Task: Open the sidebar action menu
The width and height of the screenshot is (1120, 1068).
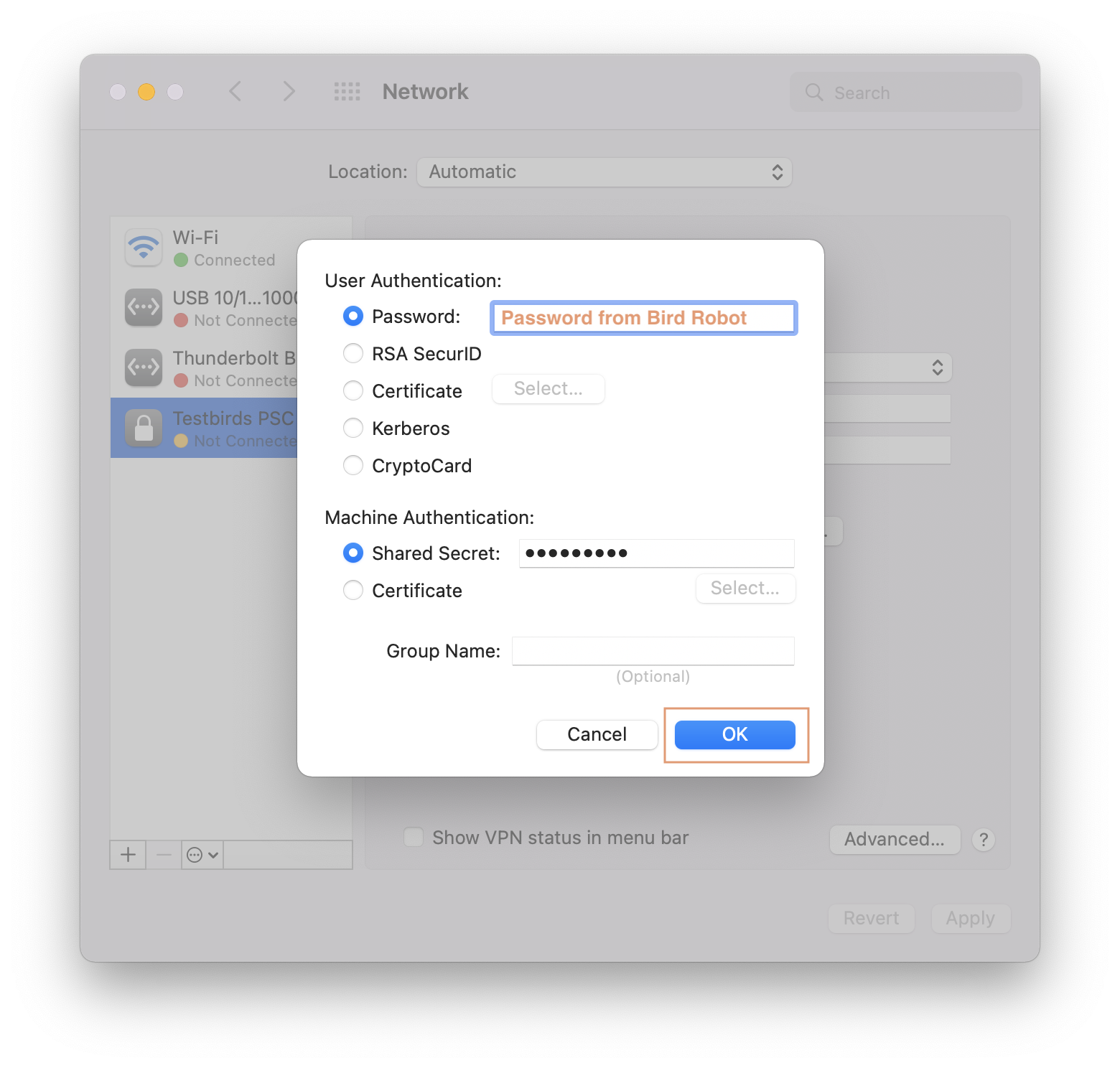Action: tap(202, 854)
